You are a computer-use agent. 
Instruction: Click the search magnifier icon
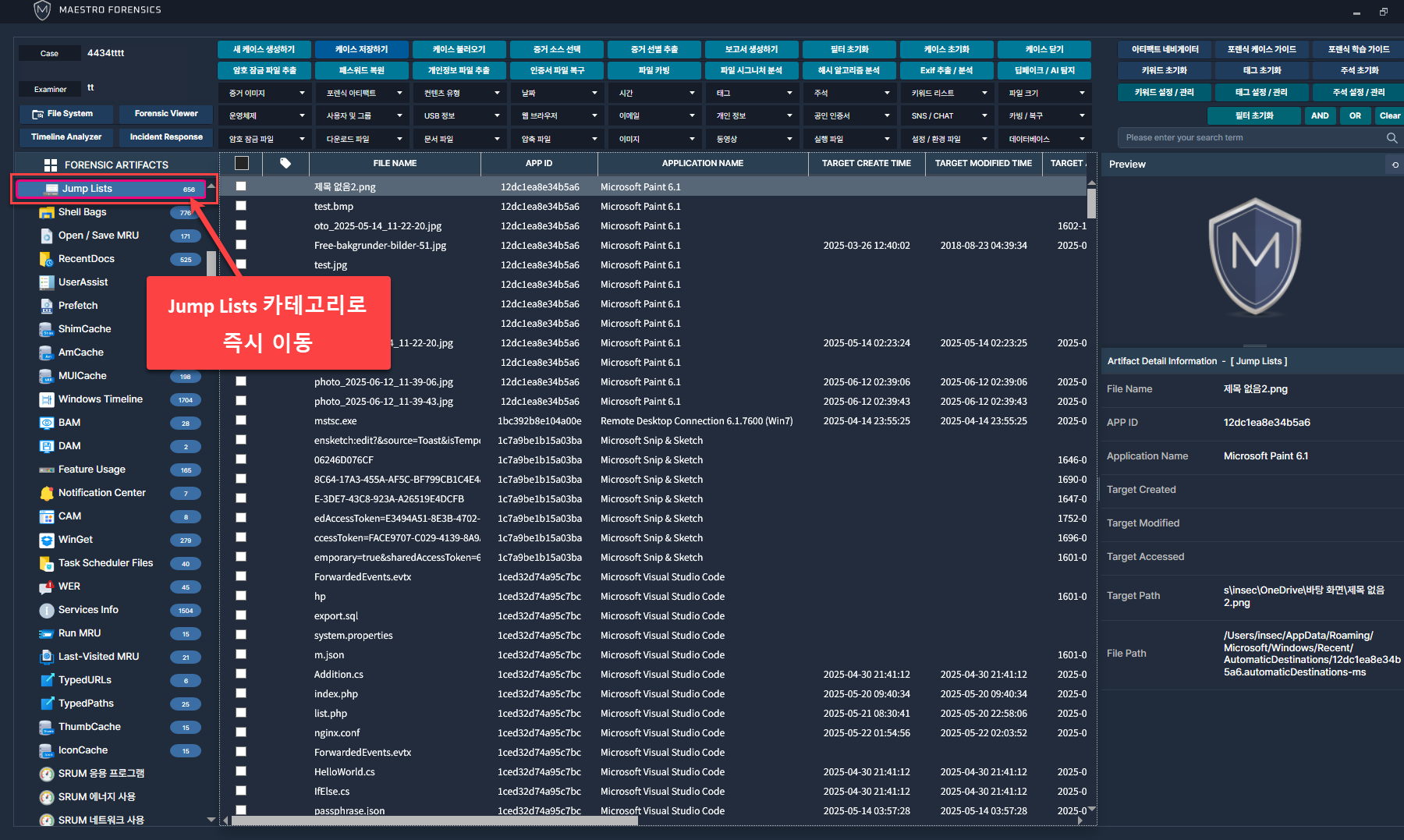point(1392,138)
